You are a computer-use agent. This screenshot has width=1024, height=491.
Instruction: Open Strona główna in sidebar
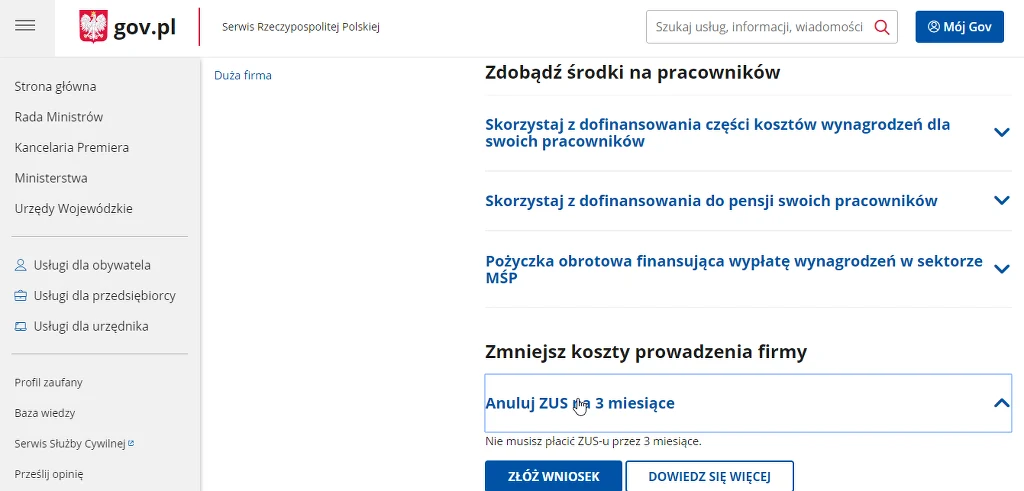pyautogui.click(x=56, y=86)
